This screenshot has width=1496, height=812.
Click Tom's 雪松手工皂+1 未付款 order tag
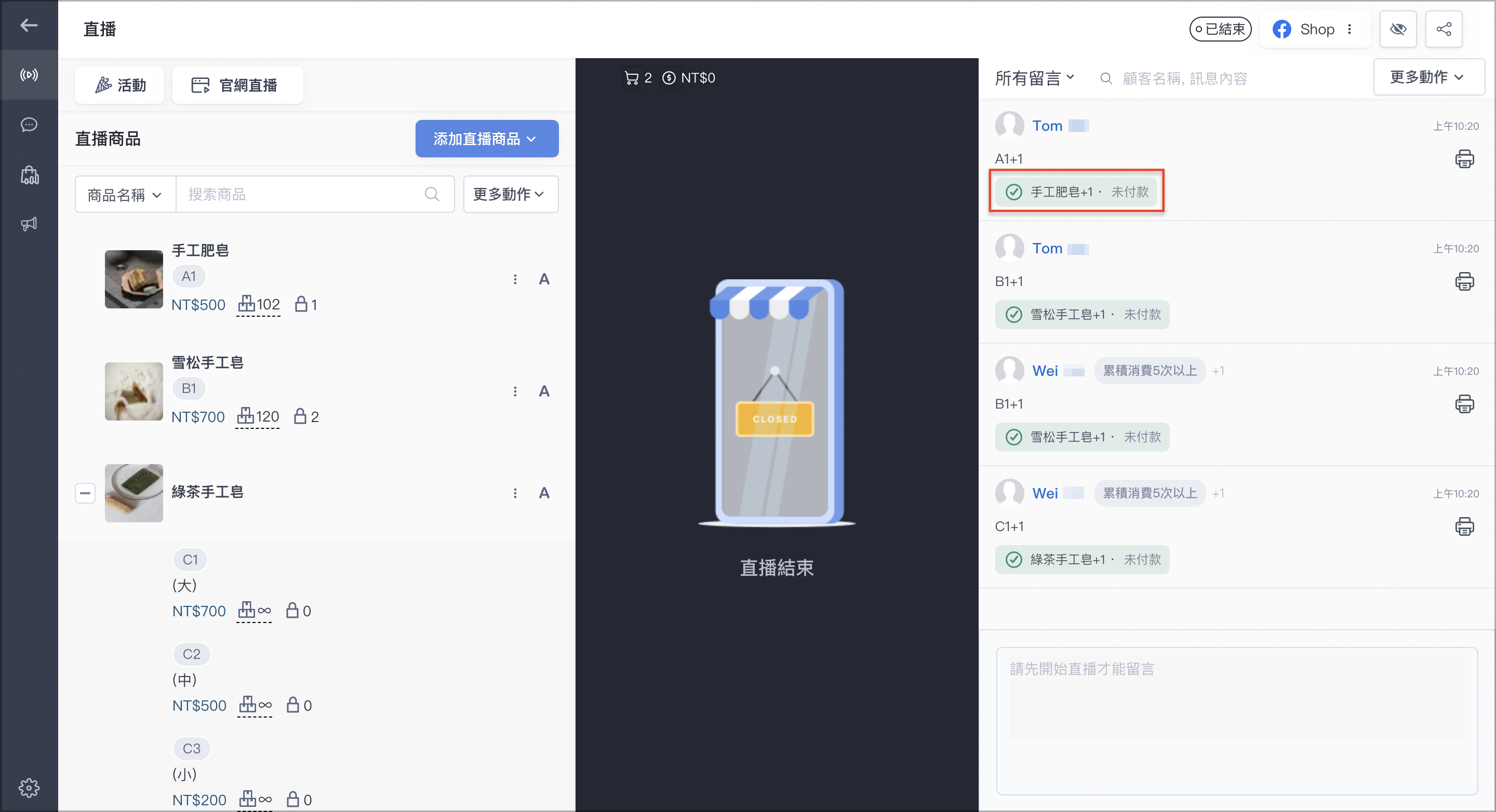pos(1082,314)
